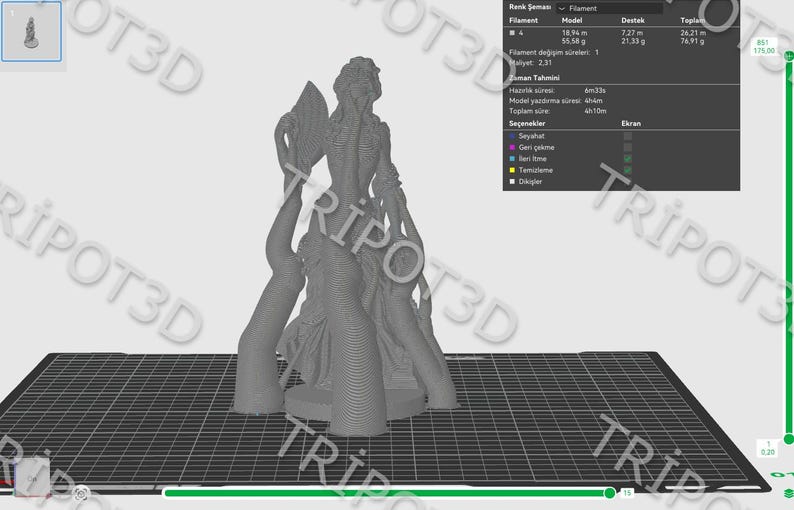The width and height of the screenshot is (794, 510).
Task: Click the layers stack icon
Action: [788, 493]
